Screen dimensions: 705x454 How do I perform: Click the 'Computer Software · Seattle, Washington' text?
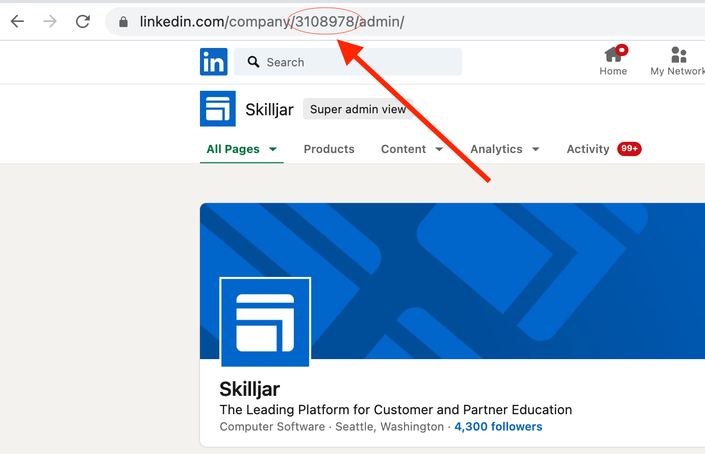331,427
